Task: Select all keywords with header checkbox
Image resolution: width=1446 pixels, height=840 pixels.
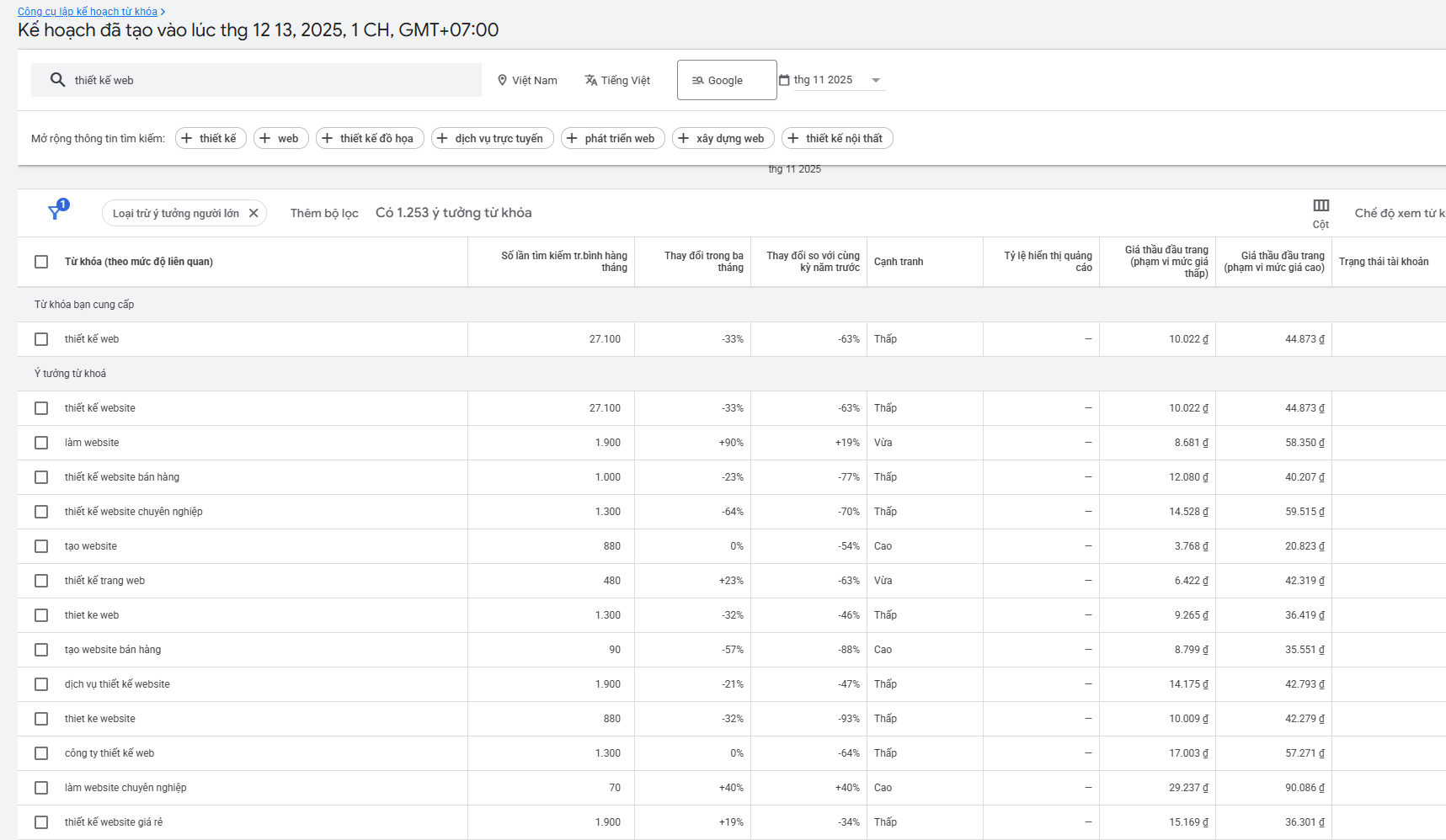Action: [40, 262]
